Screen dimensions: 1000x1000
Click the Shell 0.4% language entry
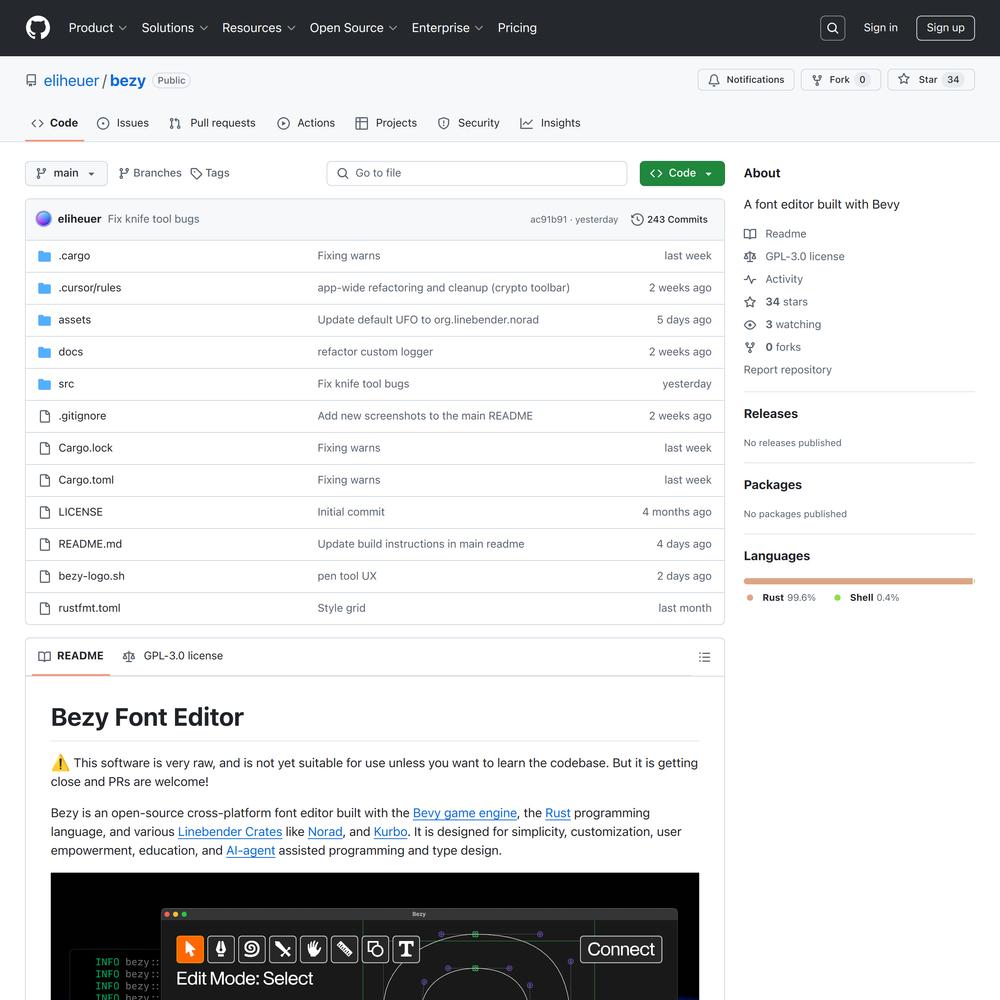[867, 598]
